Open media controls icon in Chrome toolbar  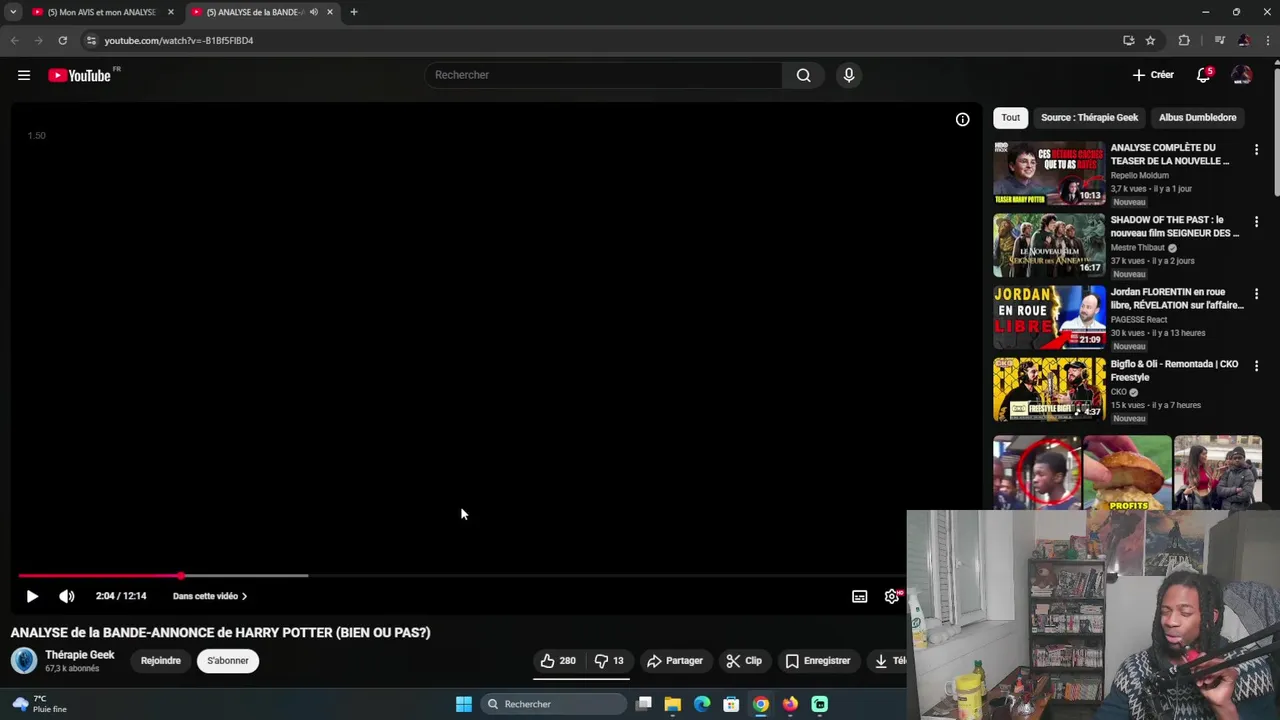pyautogui.click(x=1219, y=40)
